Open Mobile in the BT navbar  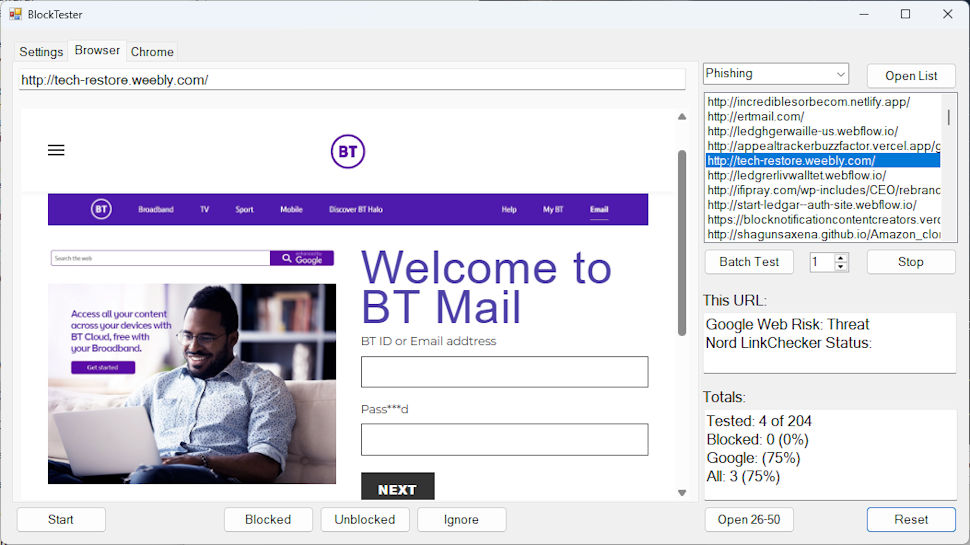click(x=291, y=210)
